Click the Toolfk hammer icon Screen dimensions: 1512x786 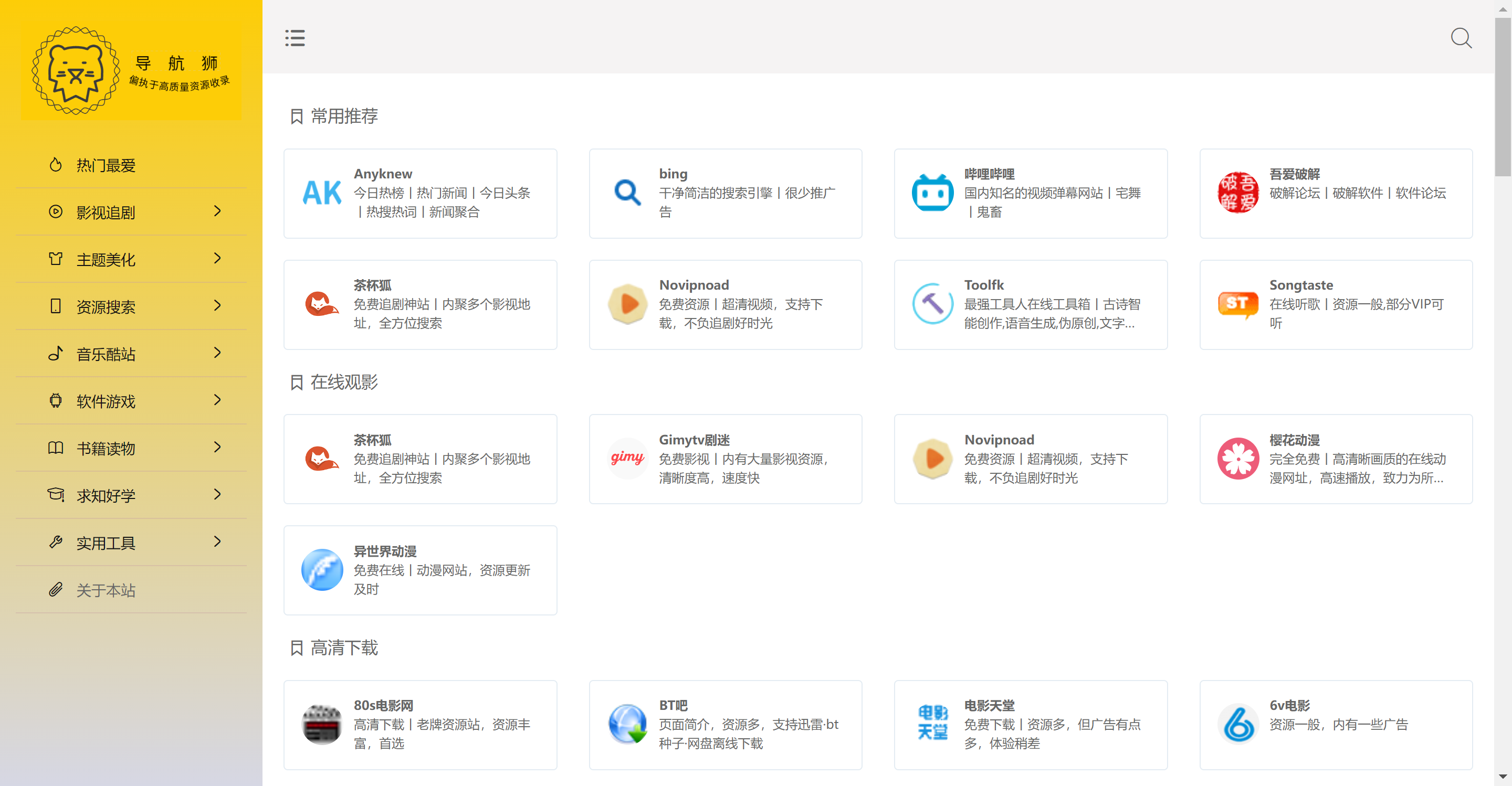(932, 304)
